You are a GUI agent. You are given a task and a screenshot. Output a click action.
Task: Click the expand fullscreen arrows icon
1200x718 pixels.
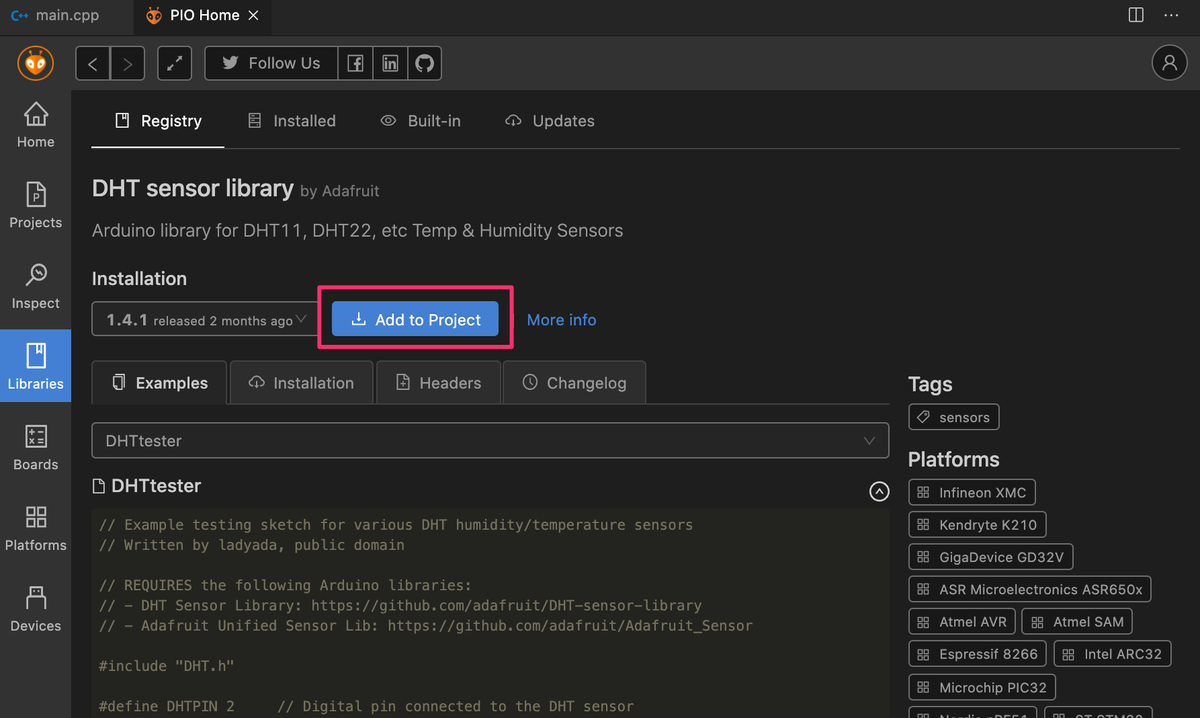(x=174, y=63)
